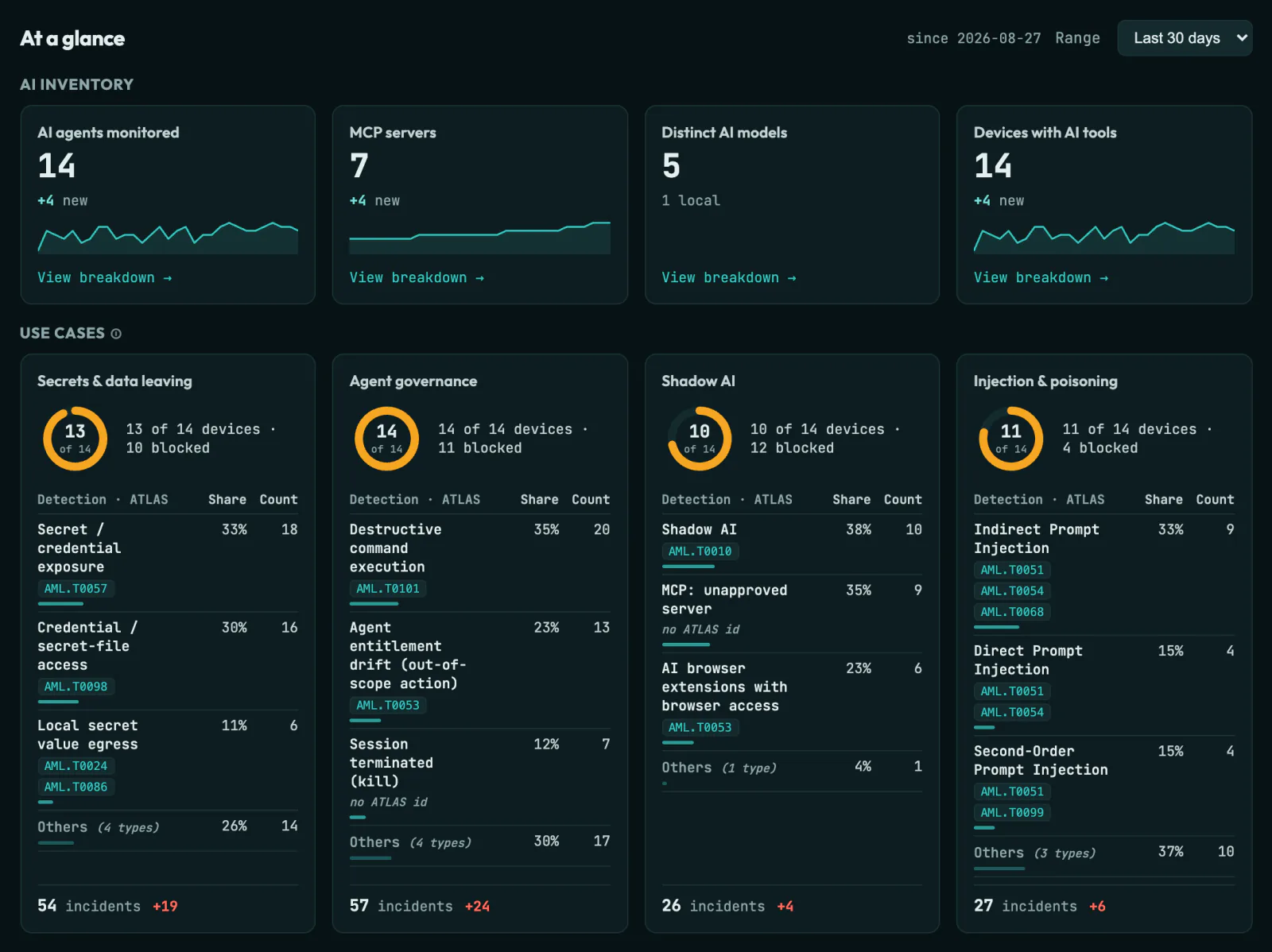Click the AML.T0101 ATLAS tag
This screenshot has width=1272, height=952.
pyautogui.click(x=388, y=589)
